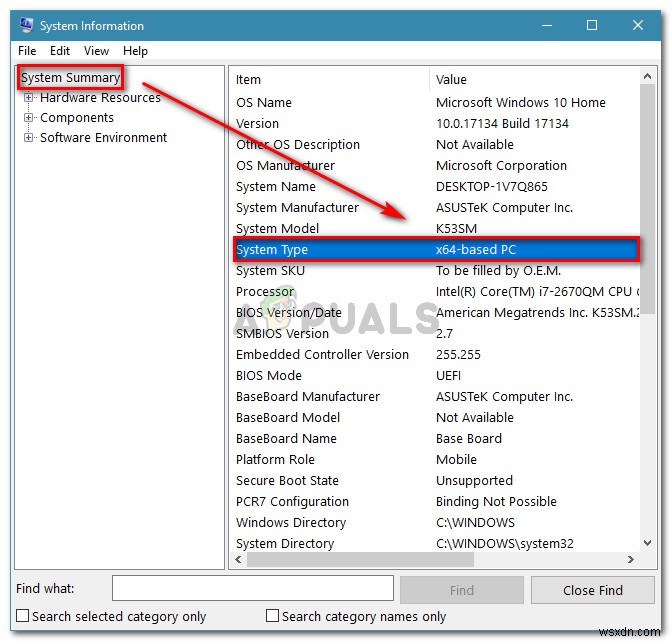Select the OS Manufacturer row
The image size is (672, 642).
435,166
